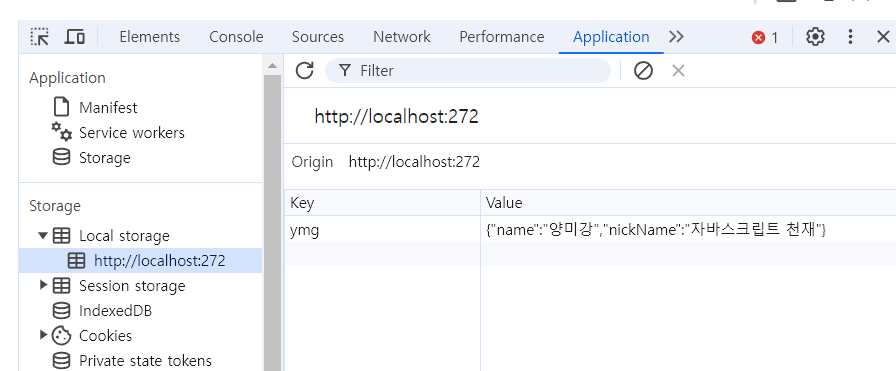896x371 pixels.
Task: Focus the Filter input field
Action: tap(468, 71)
